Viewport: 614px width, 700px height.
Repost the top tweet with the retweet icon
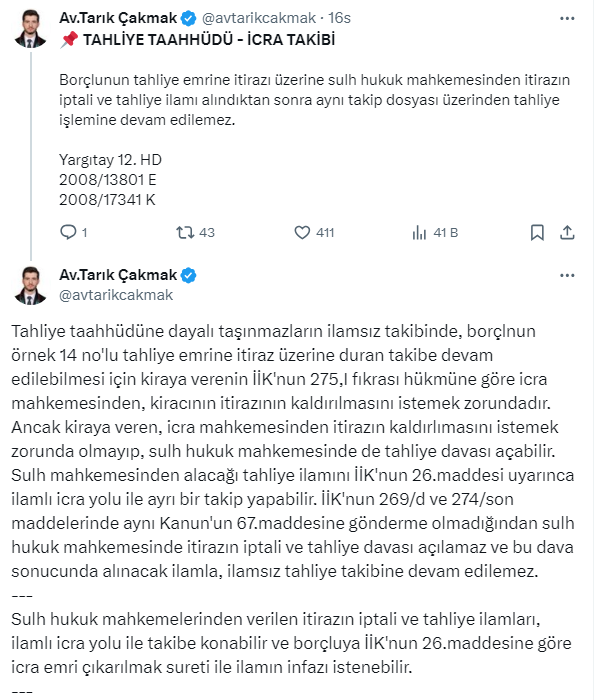tap(184, 233)
